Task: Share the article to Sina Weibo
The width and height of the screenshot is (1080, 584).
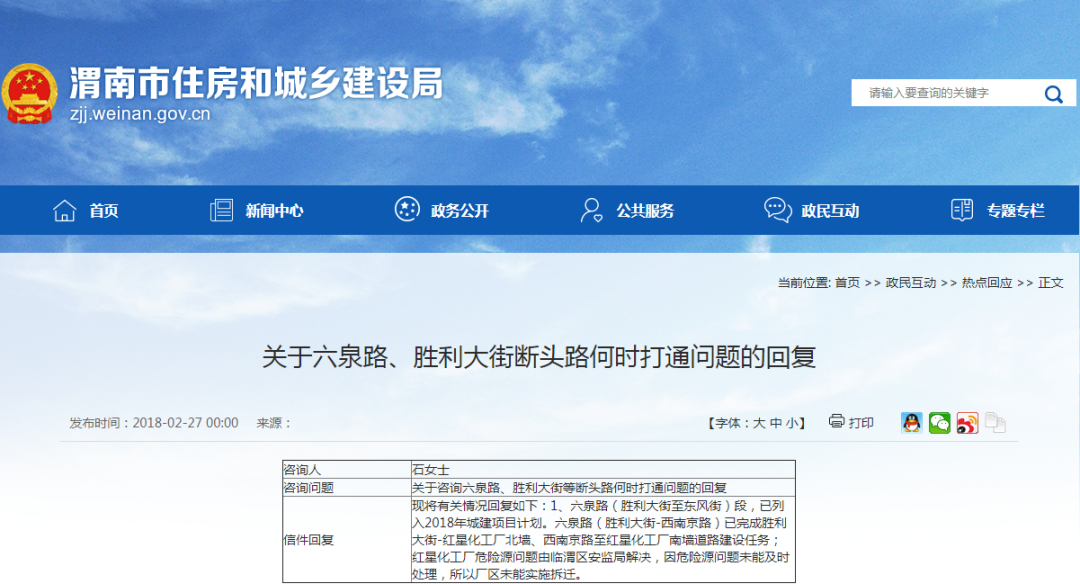Action: pyautogui.click(x=967, y=423)
